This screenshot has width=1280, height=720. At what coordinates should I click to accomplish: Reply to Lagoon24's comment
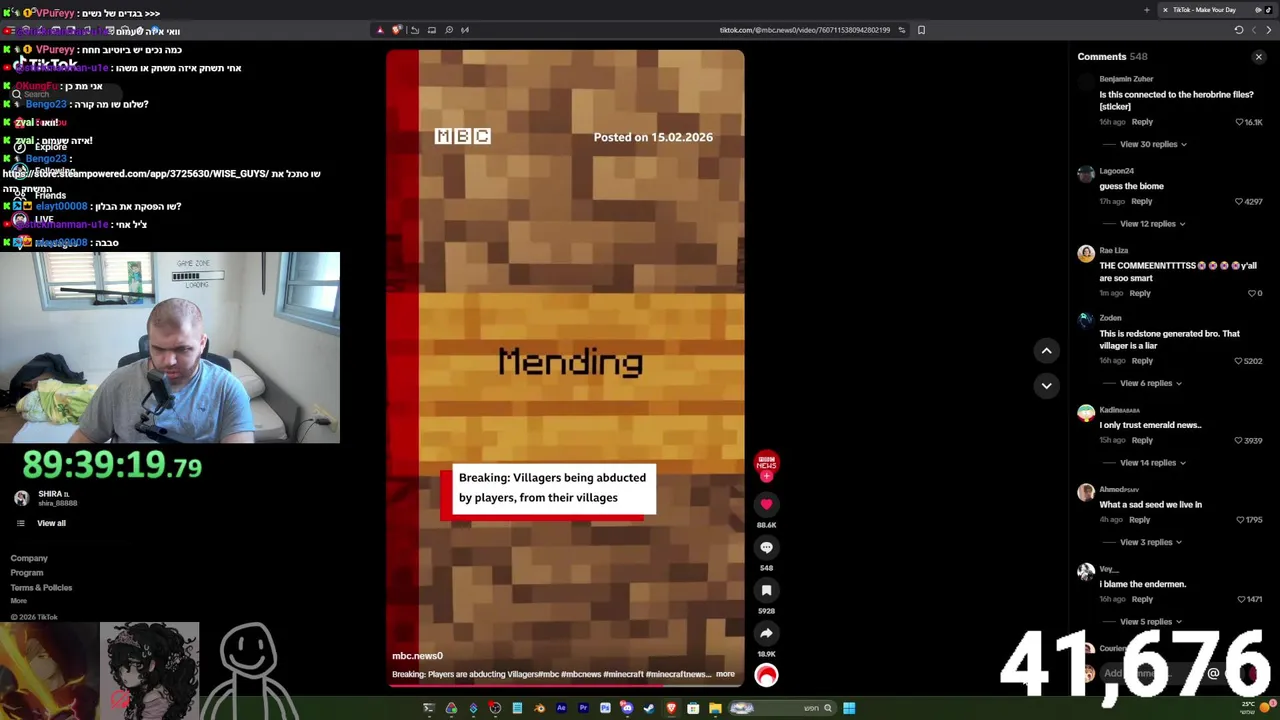[1142, 202]
